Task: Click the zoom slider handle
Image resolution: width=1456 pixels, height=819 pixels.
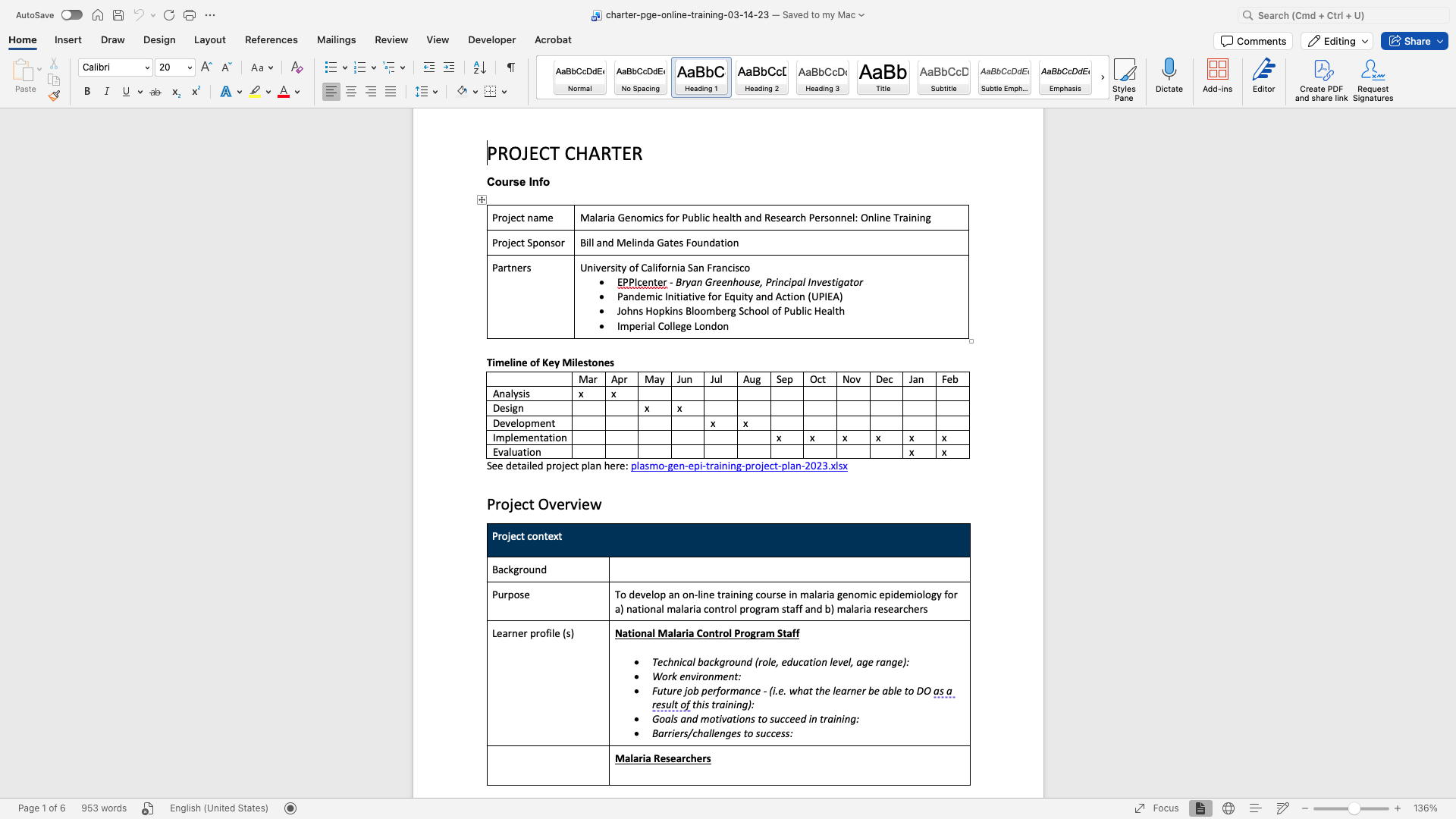Action: pos(1354,808)
